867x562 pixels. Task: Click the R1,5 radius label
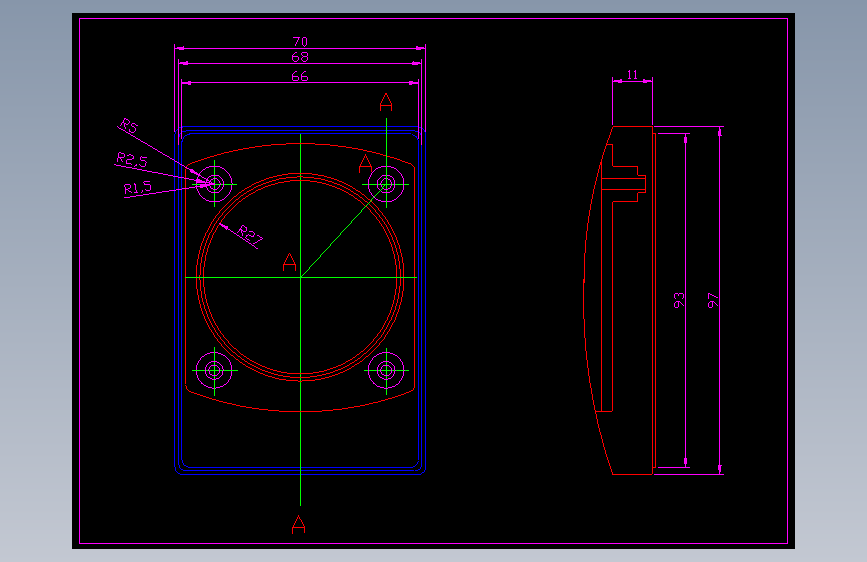(x=138, y=188)
